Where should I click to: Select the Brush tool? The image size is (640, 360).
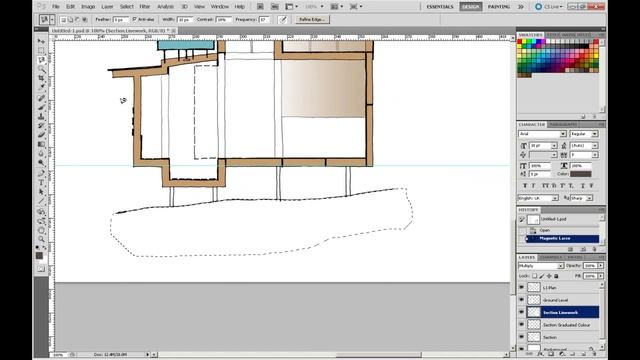(x=41, y=108)
